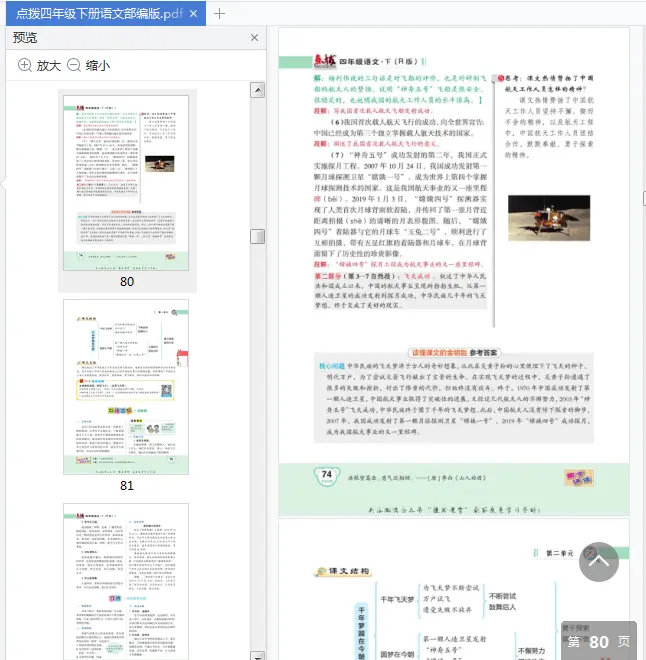Open a new tab with the plus icon
The height and width of the screenshot is (660, 646).
pyautogui.click(x=219, y=14)
